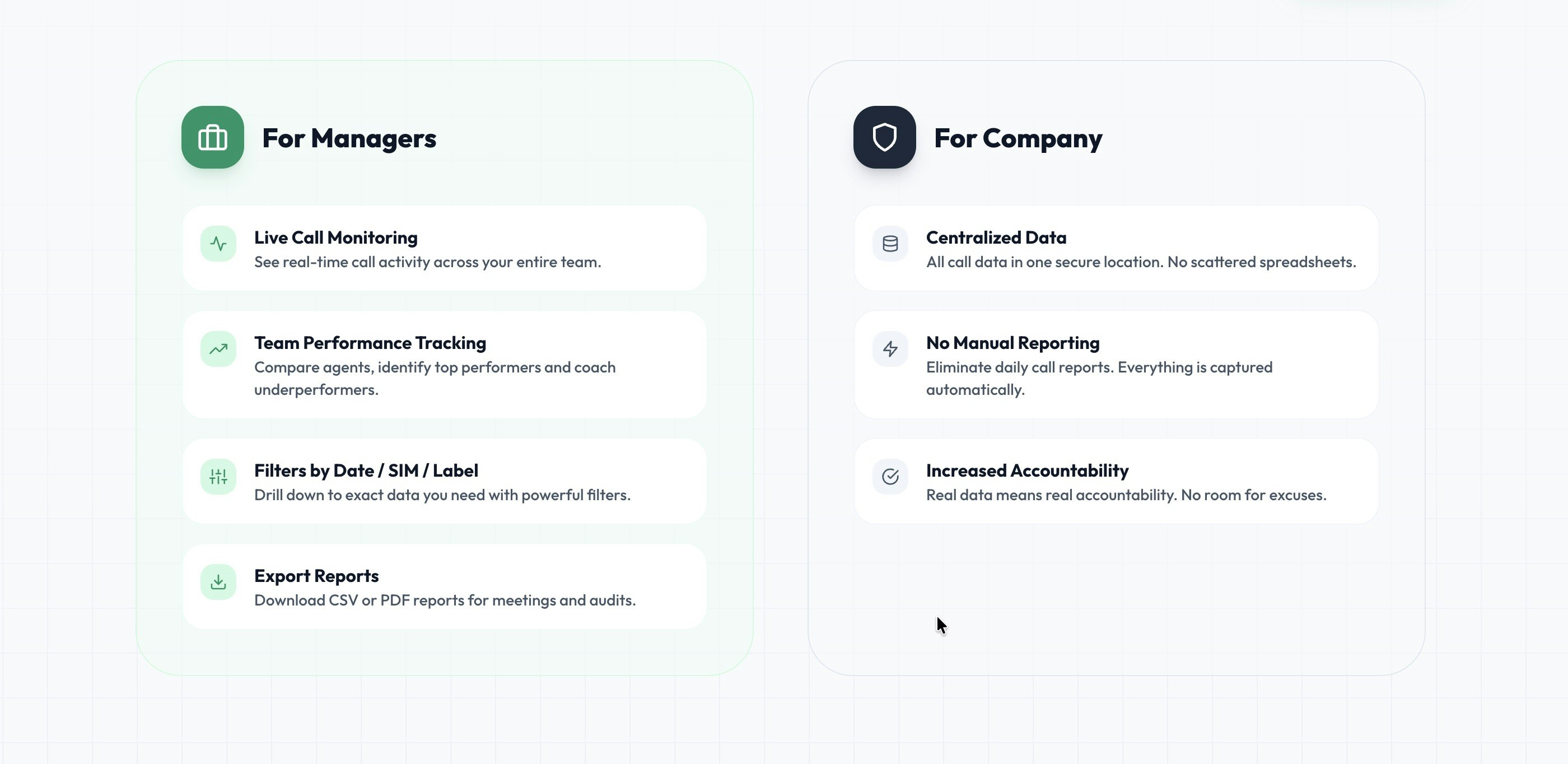The height and width of the screenshot is (764, 1568).
Task: Select the download icon for Export Reports
Action: click(218, 582)
